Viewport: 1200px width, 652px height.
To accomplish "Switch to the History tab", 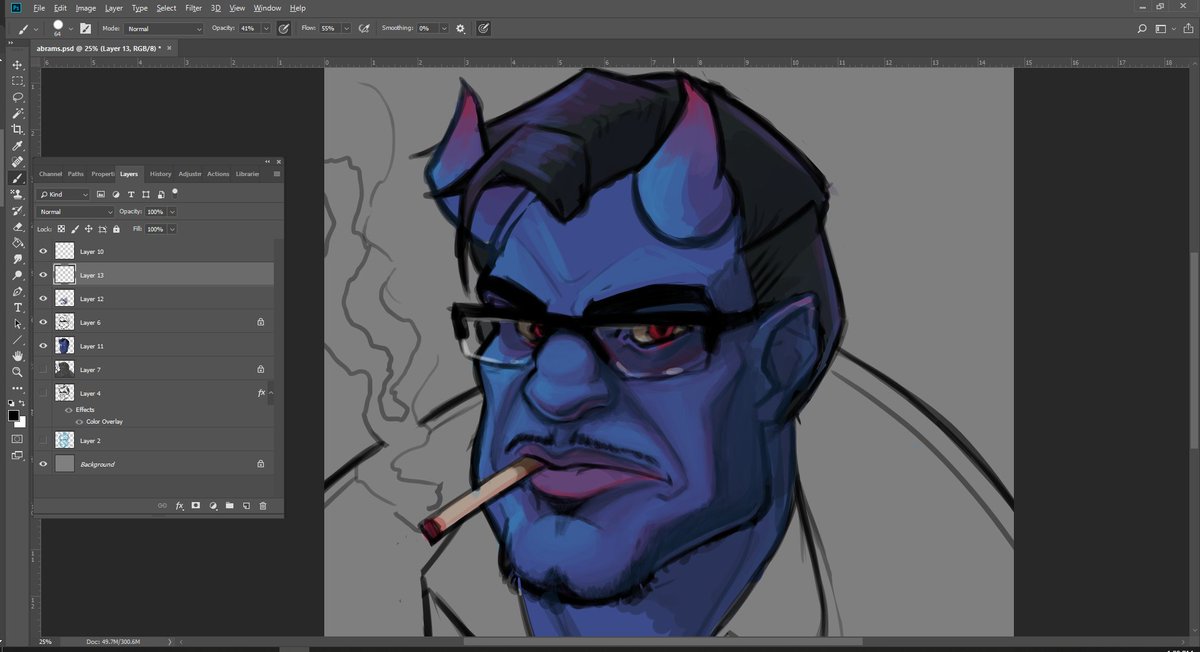I will 161,174.
